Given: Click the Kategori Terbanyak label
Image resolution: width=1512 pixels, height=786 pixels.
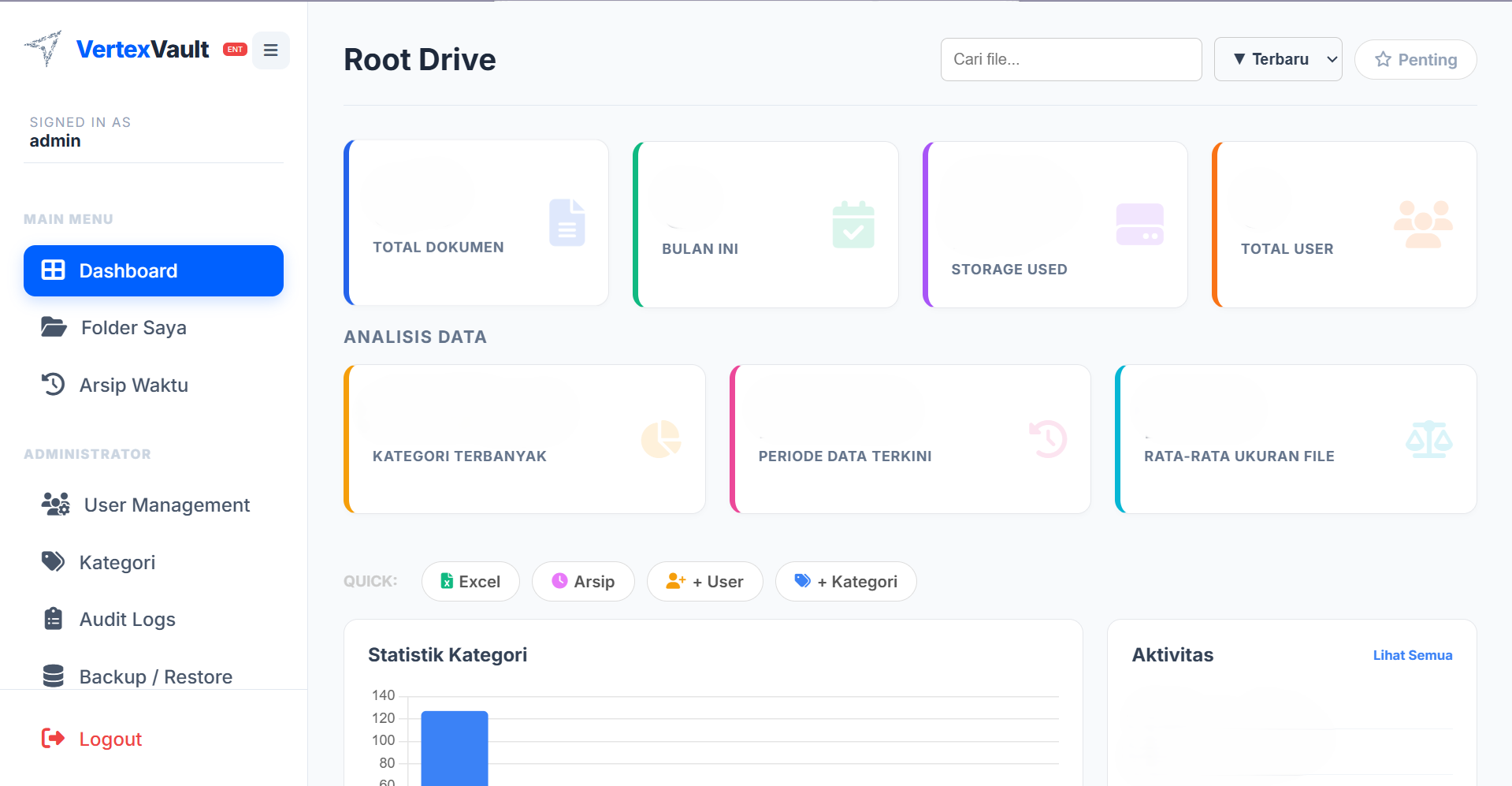Looking at the screenshot, I should (459, 456).
